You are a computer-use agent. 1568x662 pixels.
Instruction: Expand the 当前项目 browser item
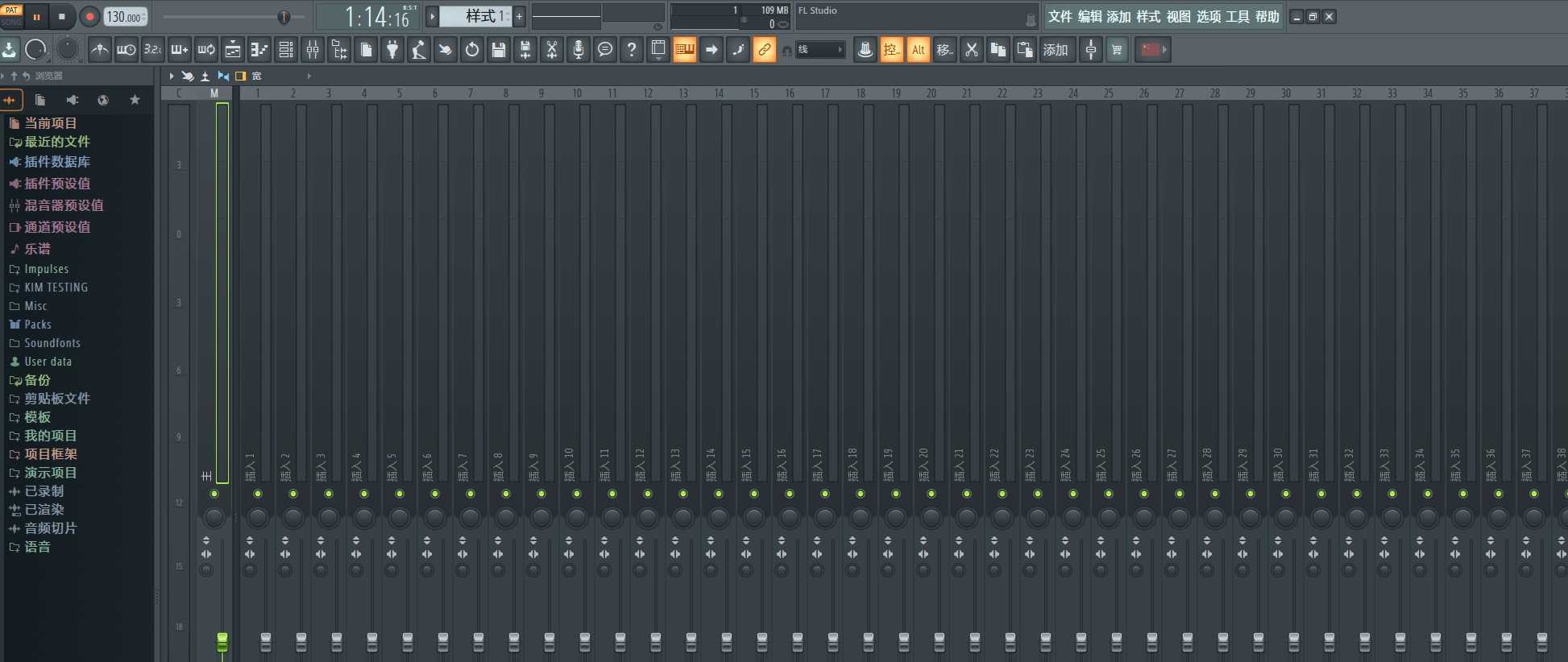[50, 123]
